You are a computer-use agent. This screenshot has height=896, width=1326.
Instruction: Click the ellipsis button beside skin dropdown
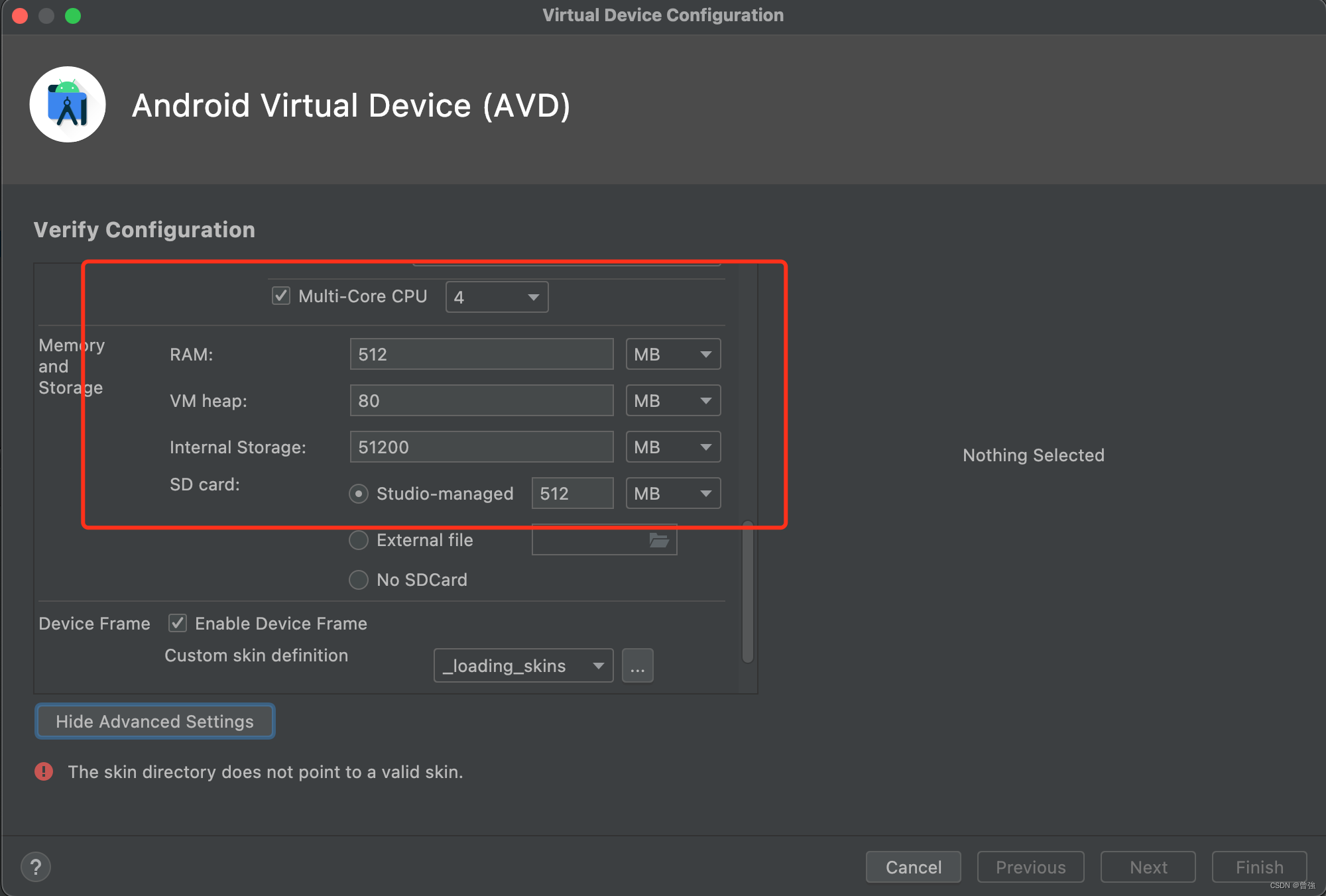(637, 665)
